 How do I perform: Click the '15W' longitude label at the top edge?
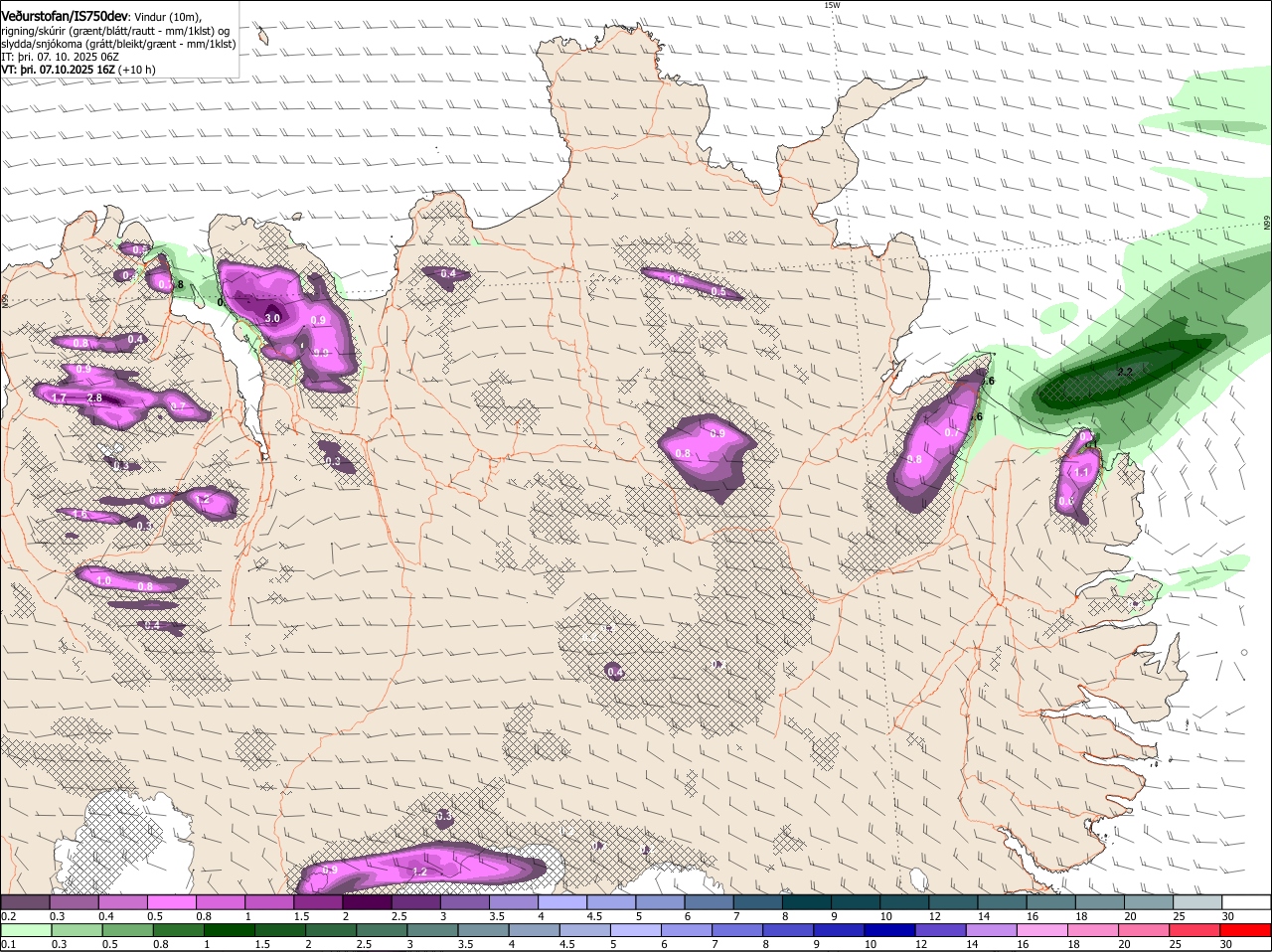pyautogui.click(x=832, y=5)
